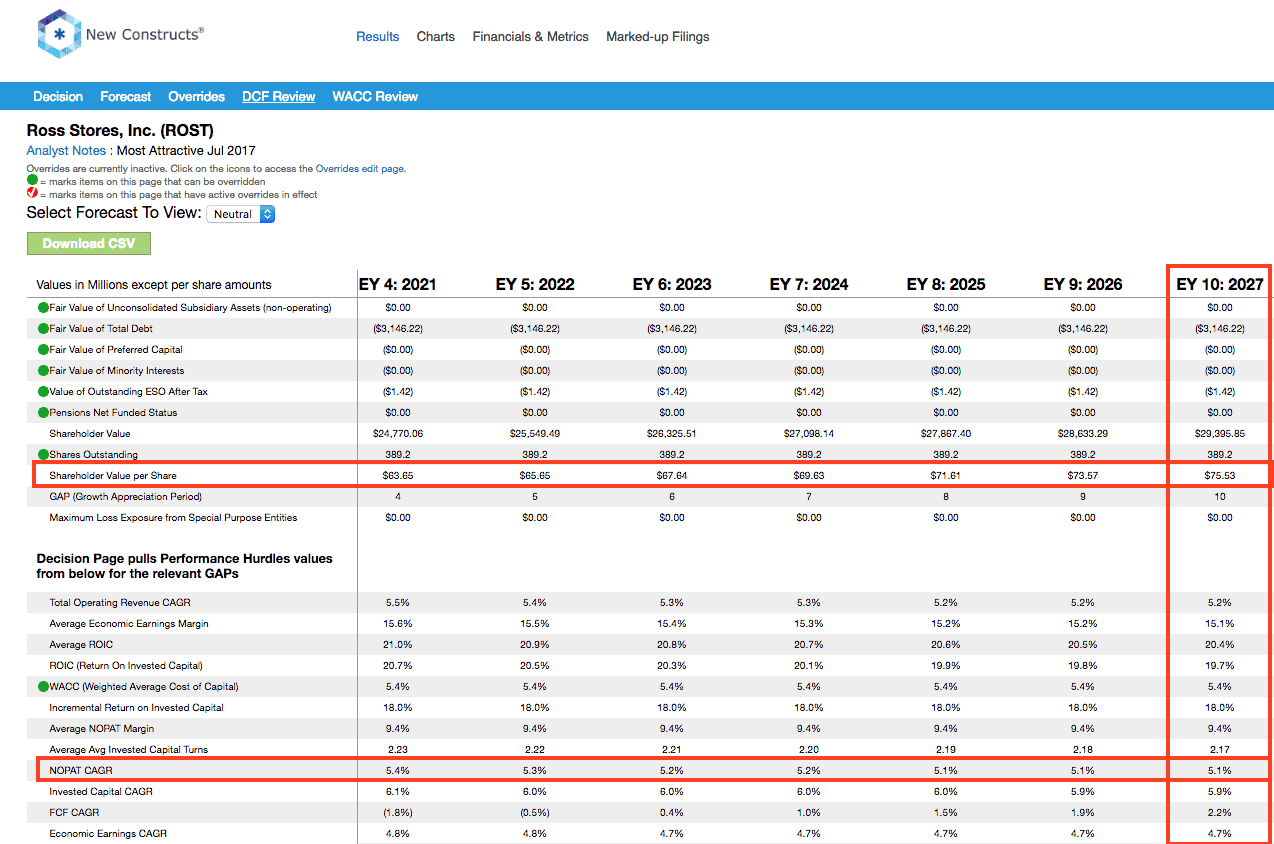Click Shareholder Value per Share $63.65 cell
Image resolution: width=1274 pixels, height=844 pixels.
coord(398,475)
